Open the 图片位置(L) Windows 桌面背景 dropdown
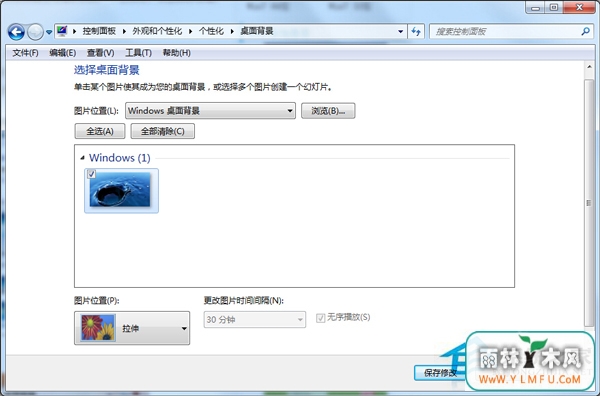Viewport: 600px width, 396px height. [210, 111]
